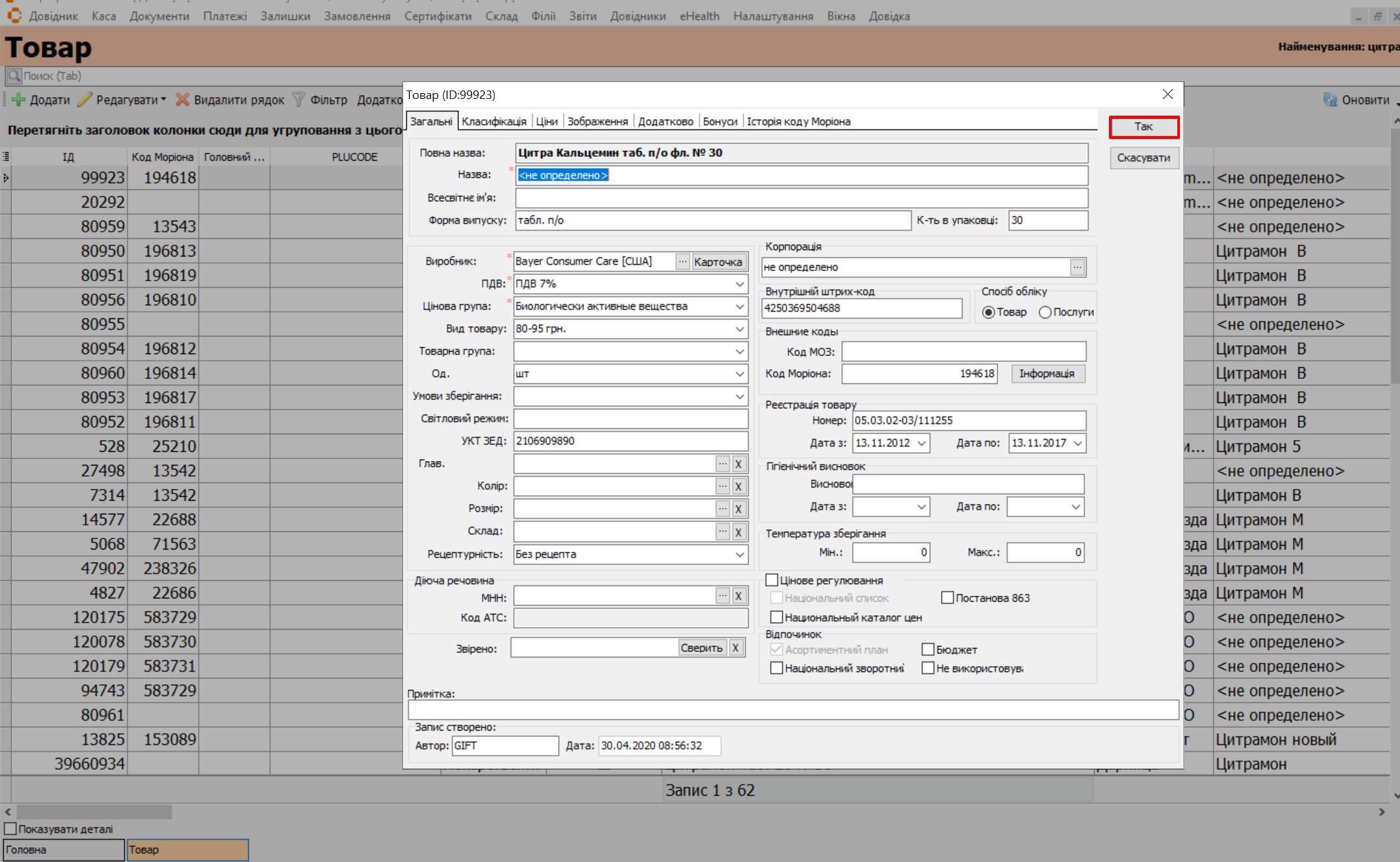Expand the Цінова група combo box
The height and width of the screenshot is (862, 1400).
click(740, 307)
